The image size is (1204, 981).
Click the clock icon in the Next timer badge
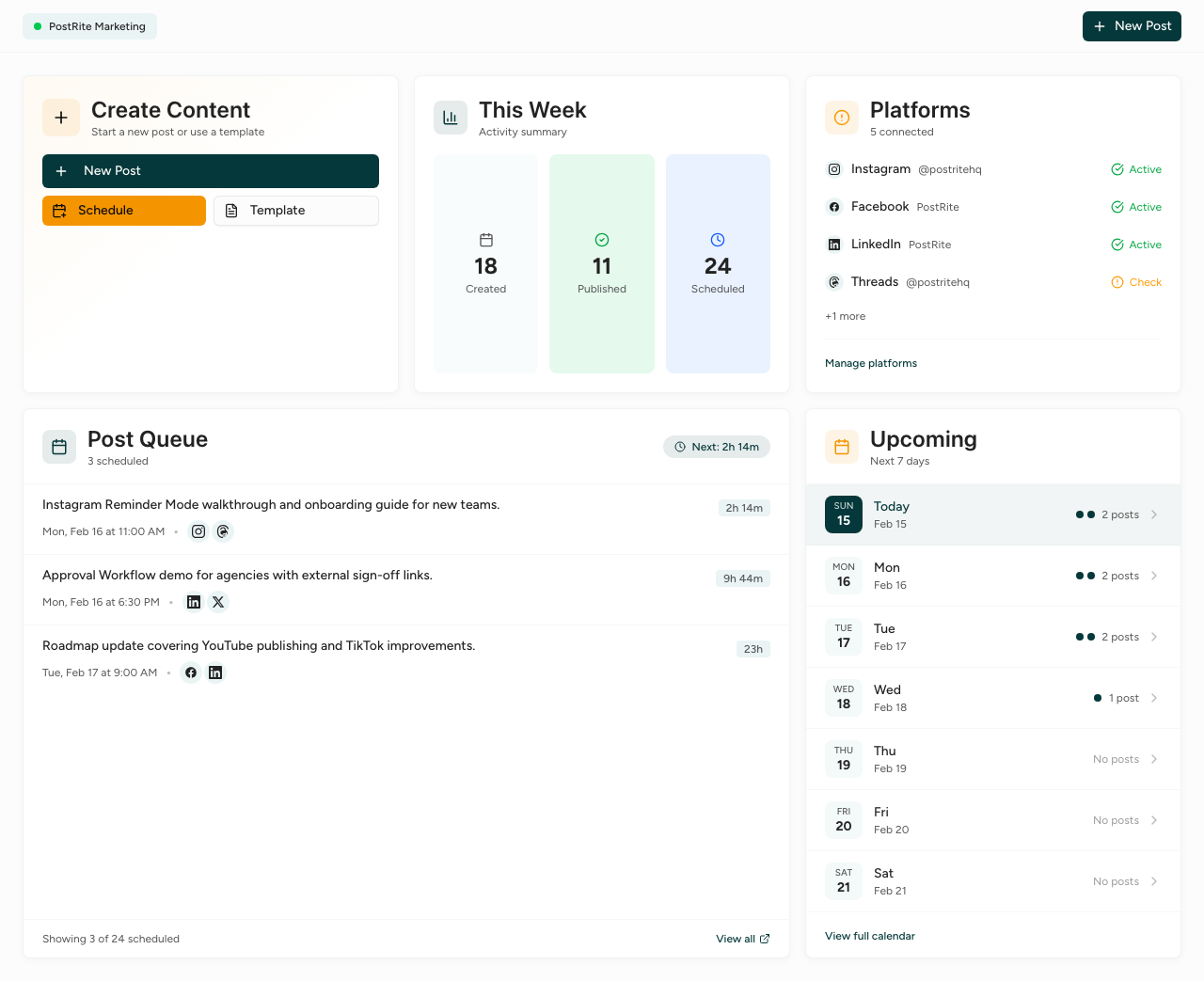(678, 447)
